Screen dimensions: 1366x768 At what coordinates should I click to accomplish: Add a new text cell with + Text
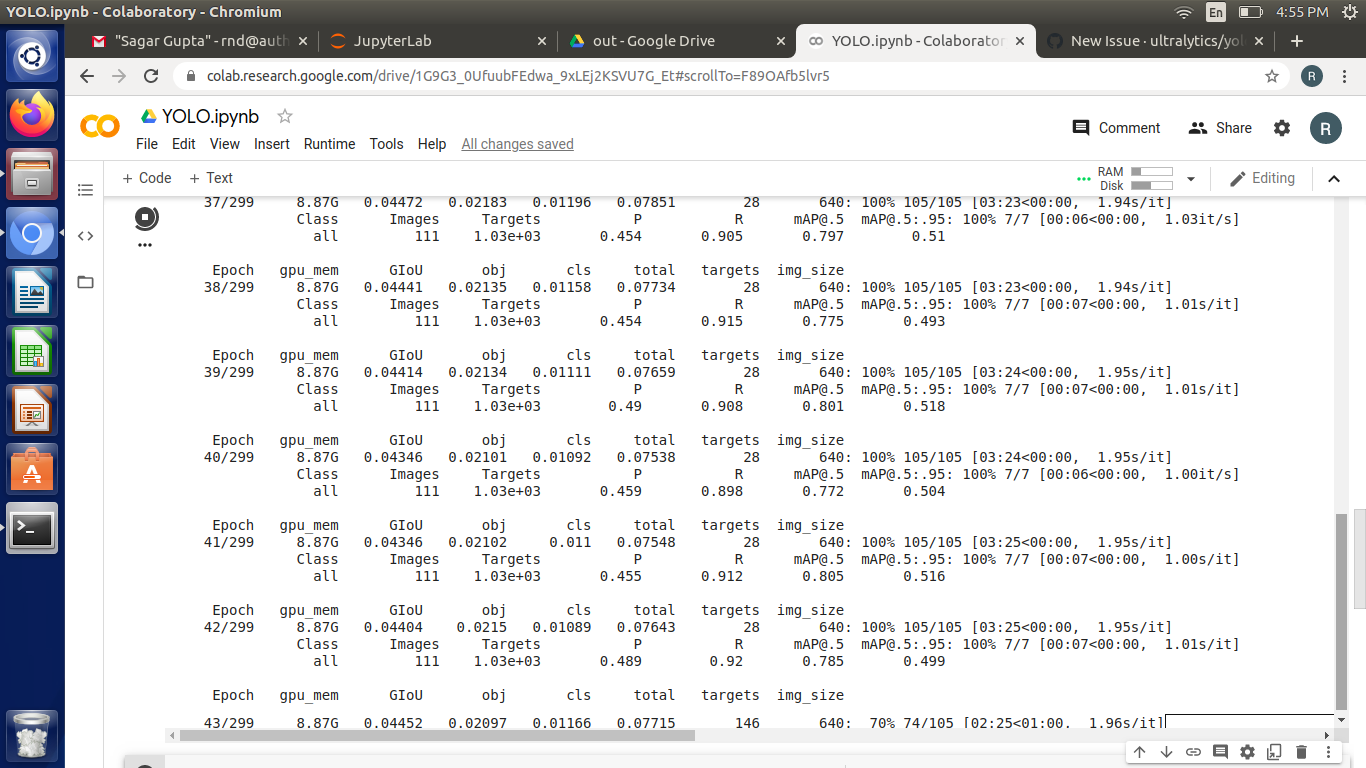[x=211, y=178]
